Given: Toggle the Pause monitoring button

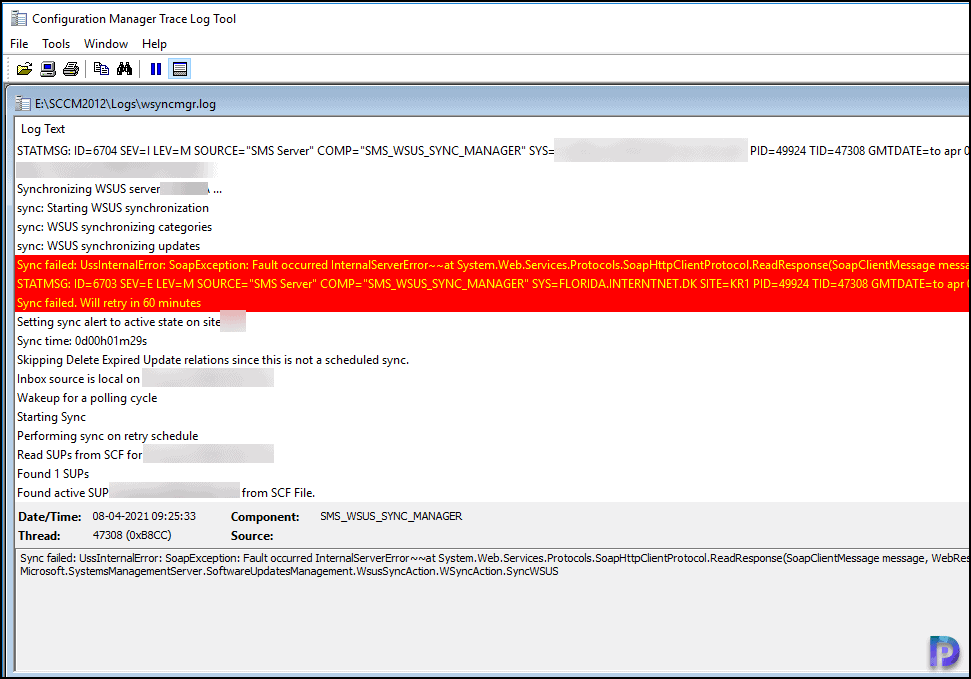Looking at the screenshot, I should coord(156,69).
